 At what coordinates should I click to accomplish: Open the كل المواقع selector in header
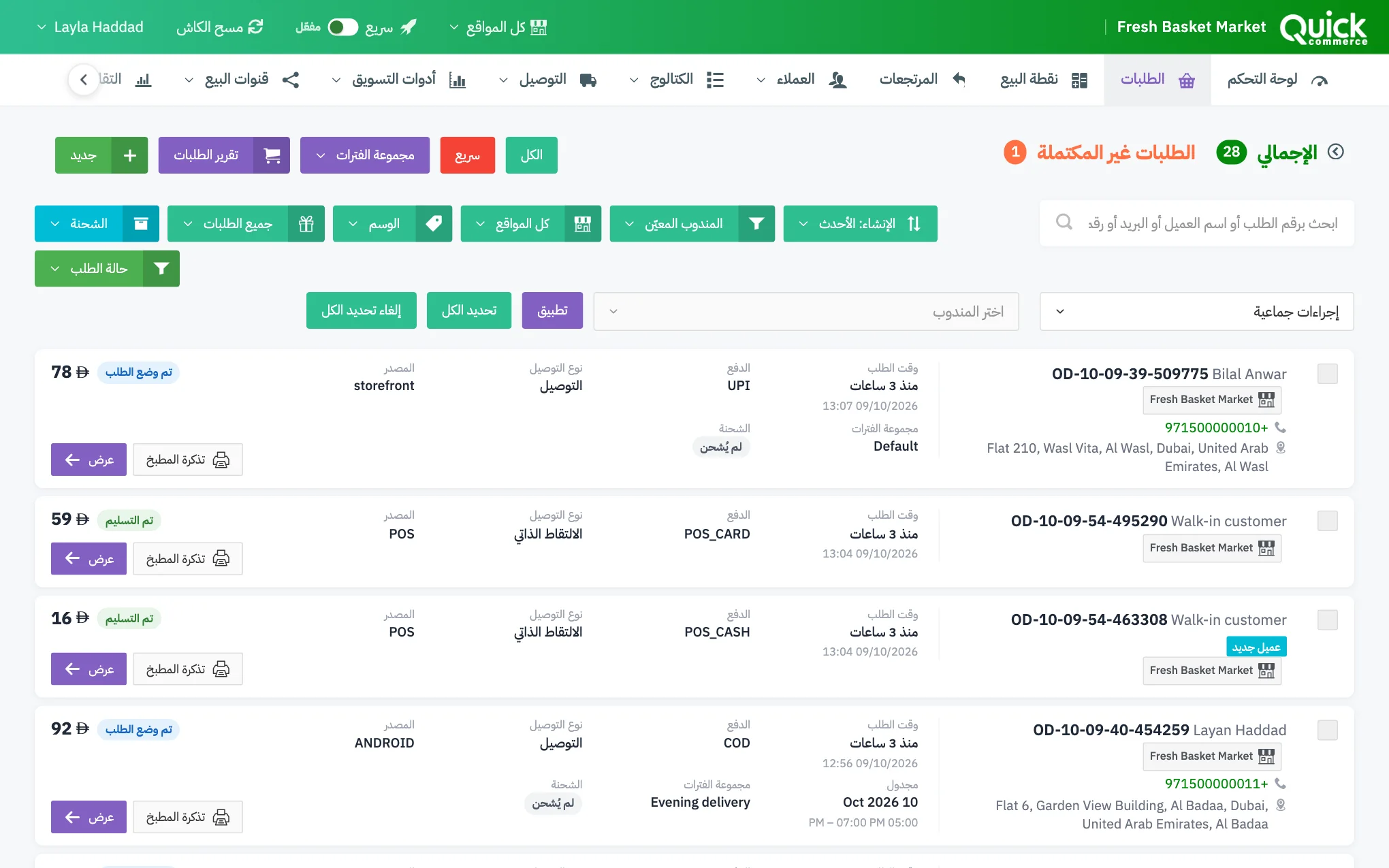coord(498,27)
